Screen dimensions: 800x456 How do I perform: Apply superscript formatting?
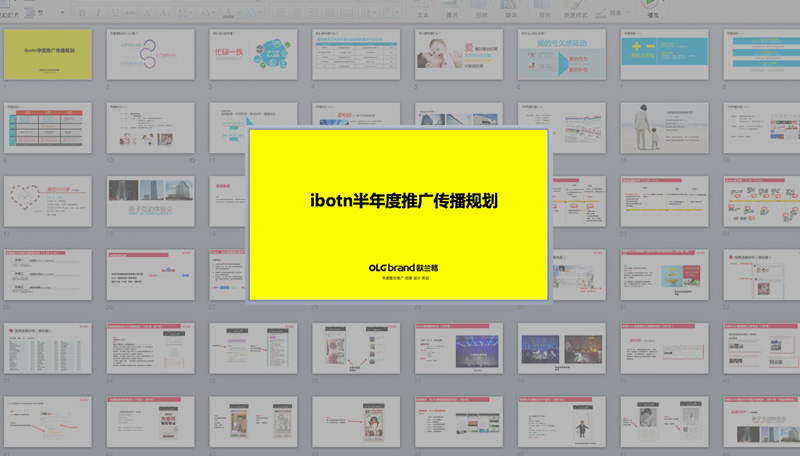pyautogui.click(x=148, y=13)
